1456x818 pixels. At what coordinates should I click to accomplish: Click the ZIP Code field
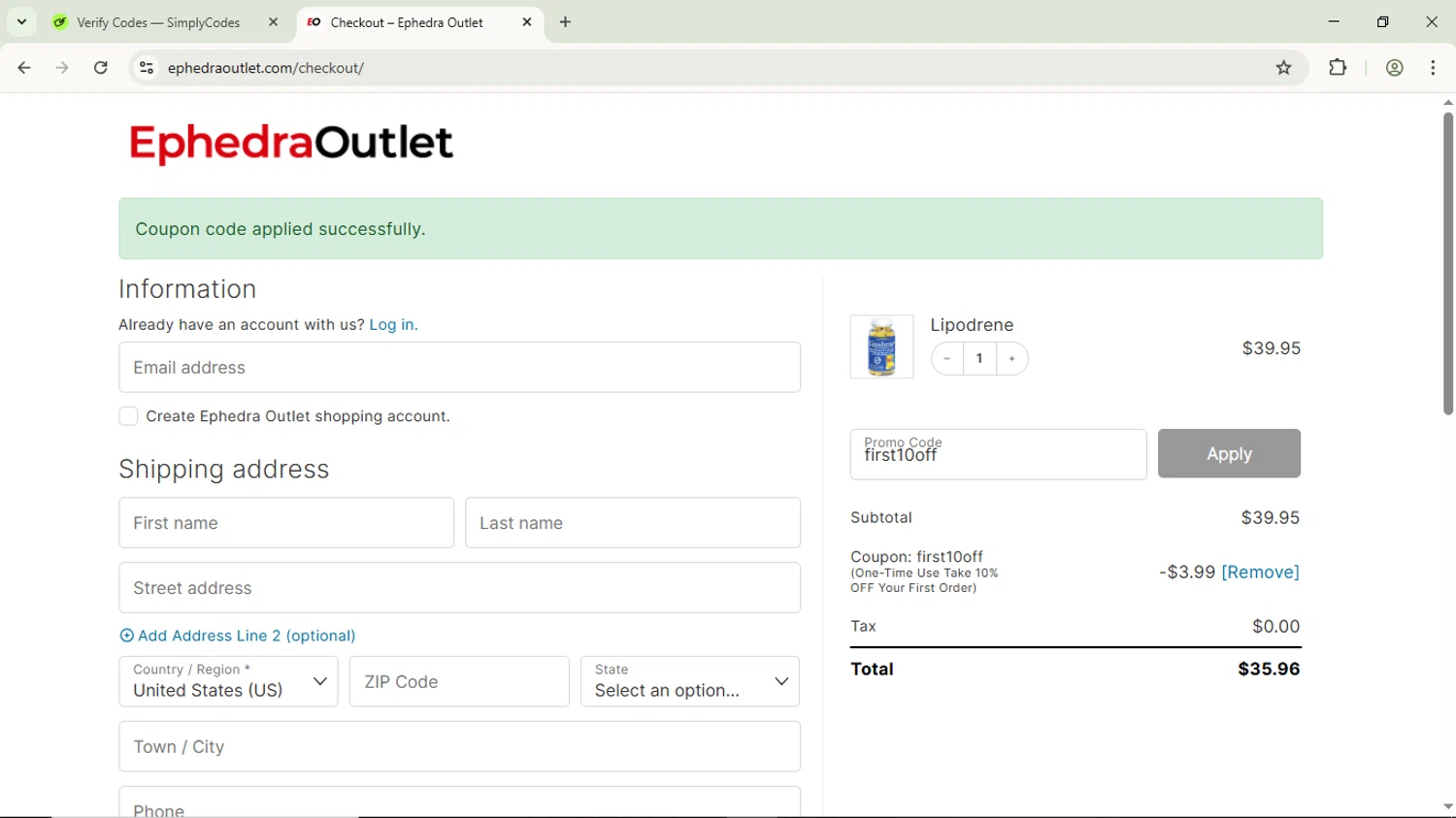click(459, 681)
